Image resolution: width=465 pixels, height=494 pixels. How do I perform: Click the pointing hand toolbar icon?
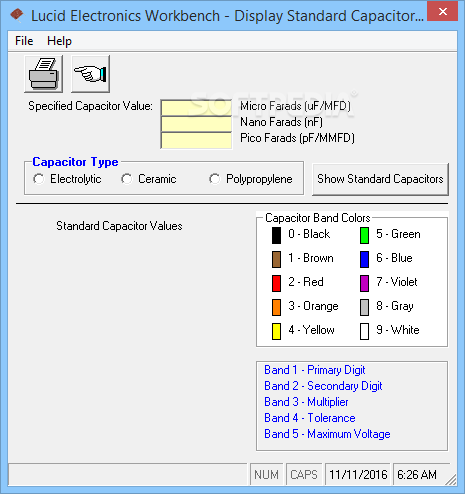click(90, 74)
